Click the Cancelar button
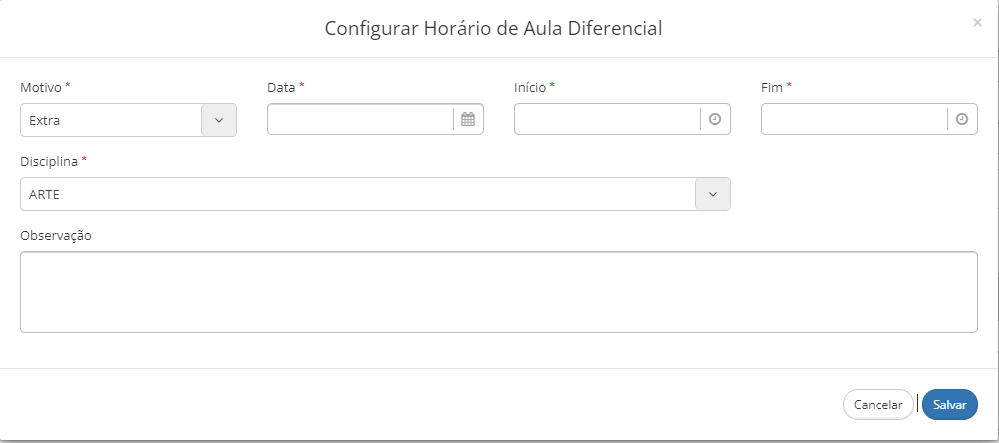 coord(878,405)
